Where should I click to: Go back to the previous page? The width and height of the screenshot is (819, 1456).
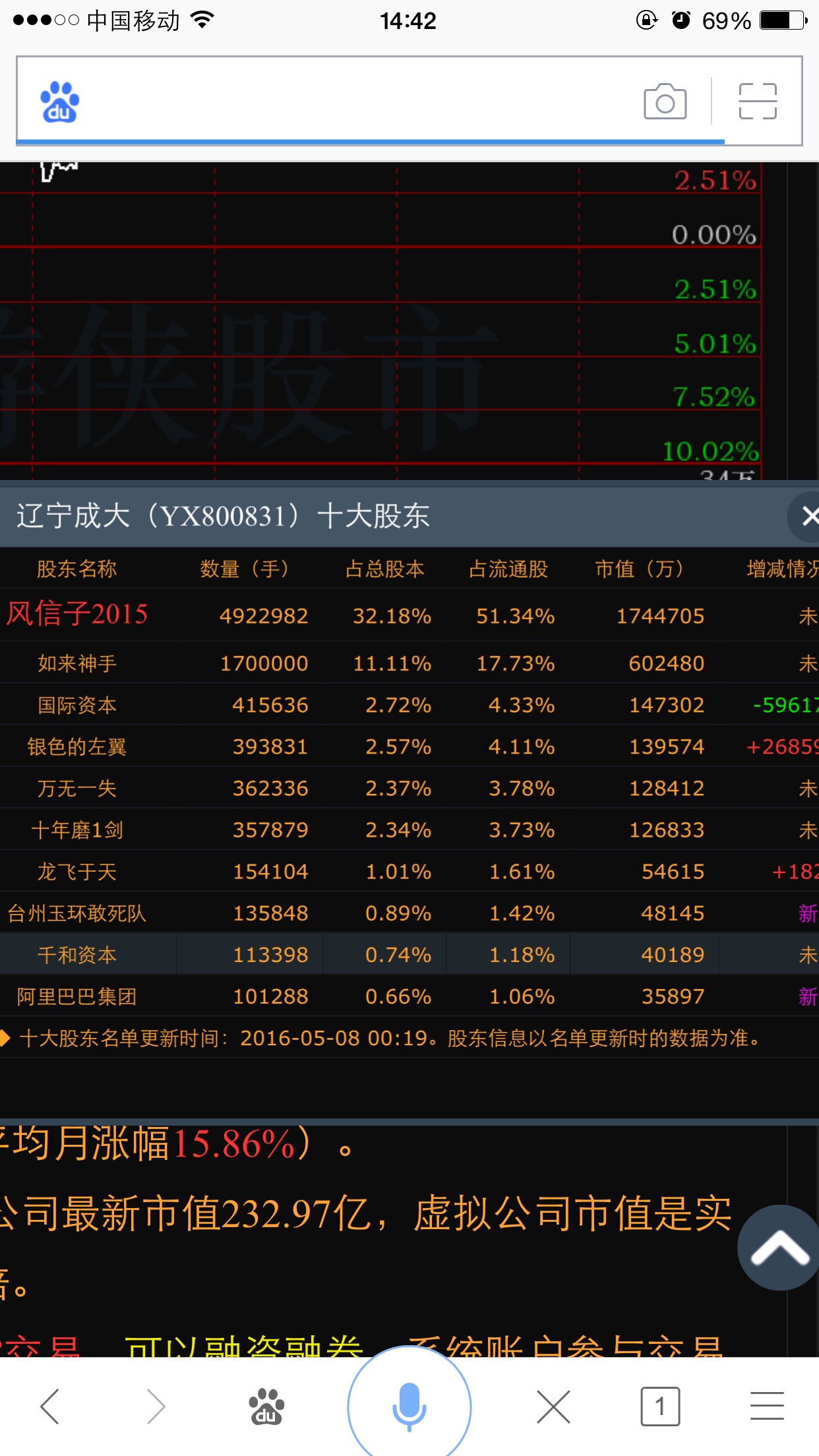coord(51,1406)
